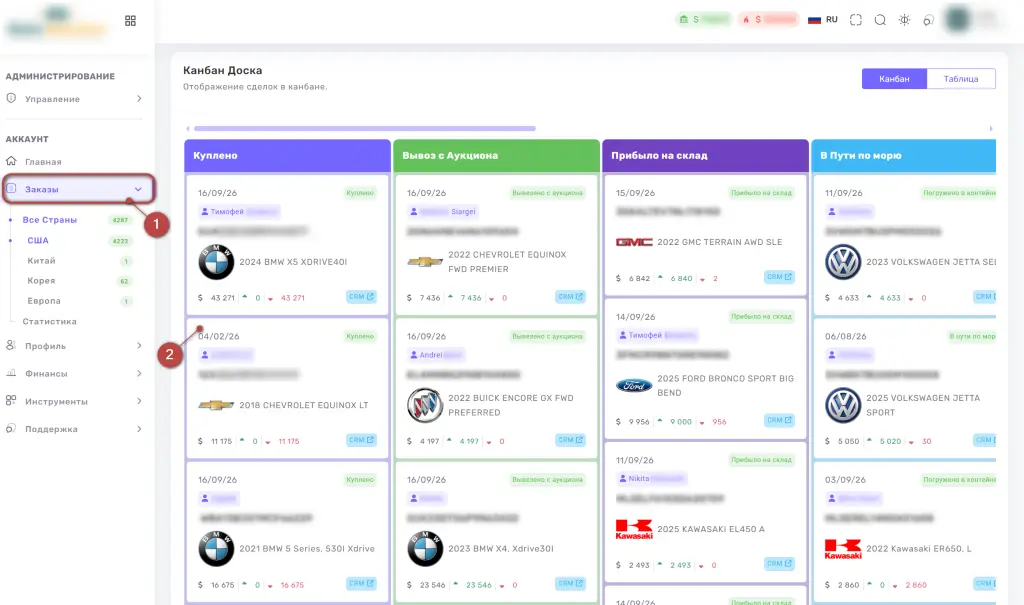Click Прибыло на склад badge on GMC card
Image resolution: width=1024 pixels, height=605 pixels.
click(x=761, y=193)
